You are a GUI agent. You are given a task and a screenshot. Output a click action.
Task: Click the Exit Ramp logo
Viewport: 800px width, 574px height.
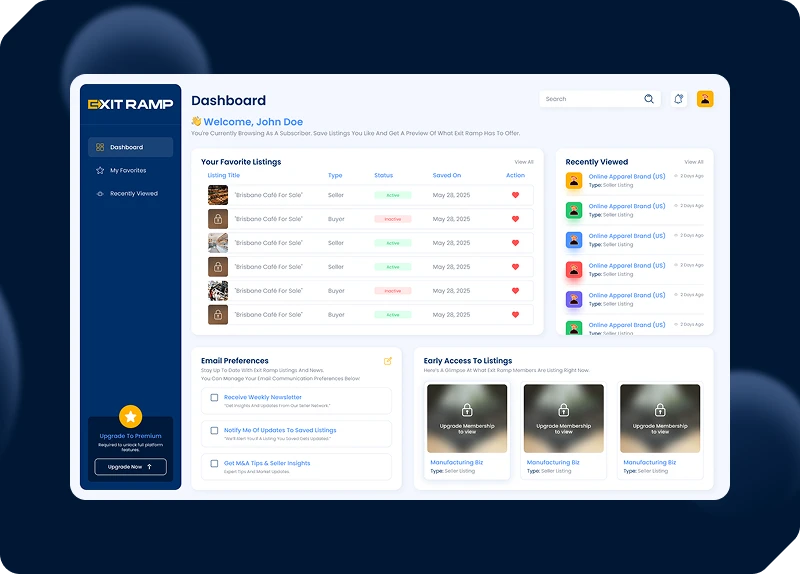click(131, 104)
